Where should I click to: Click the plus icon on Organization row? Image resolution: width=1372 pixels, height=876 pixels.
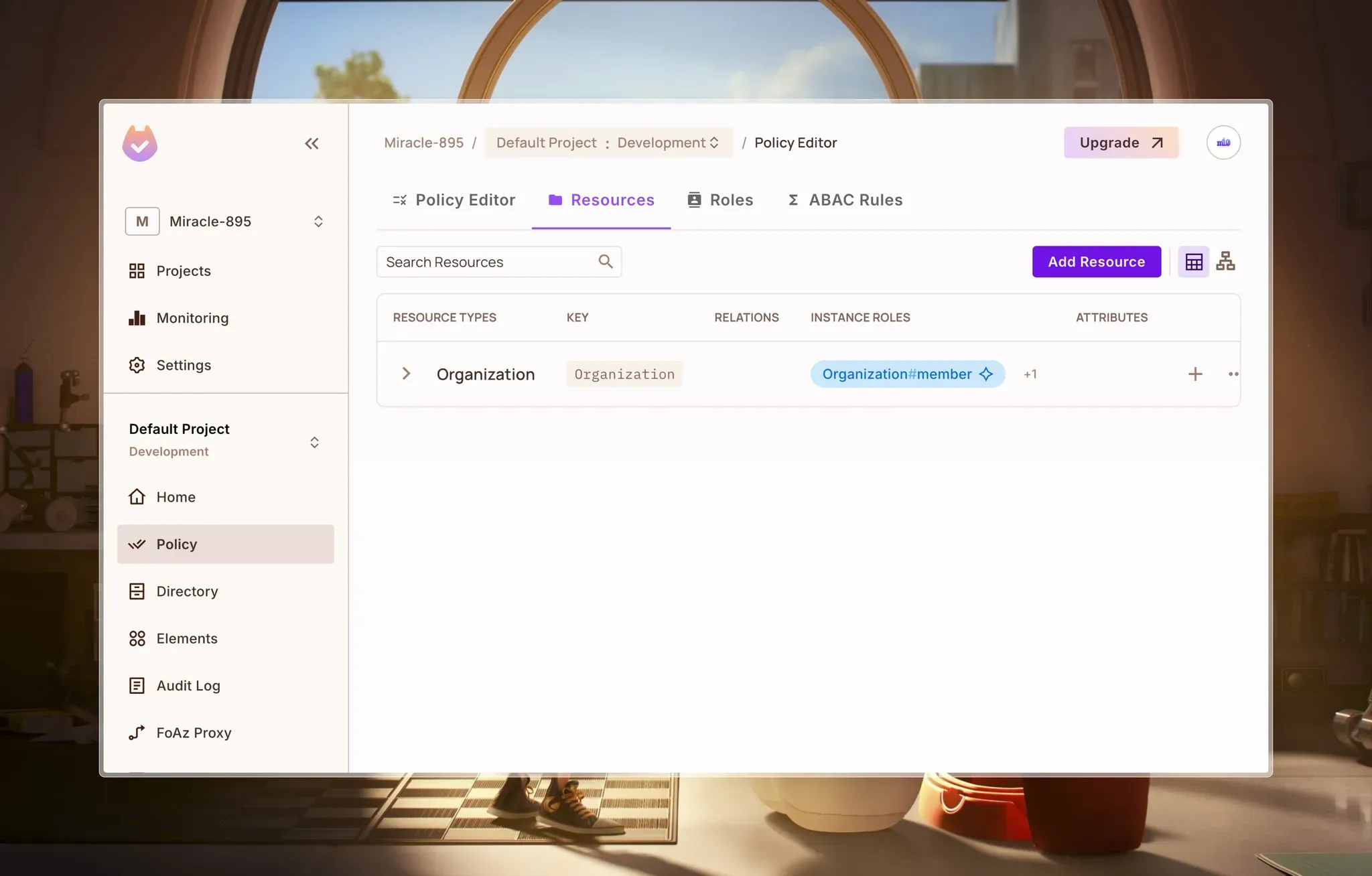pyautogui.click(x=1195, y=374)
